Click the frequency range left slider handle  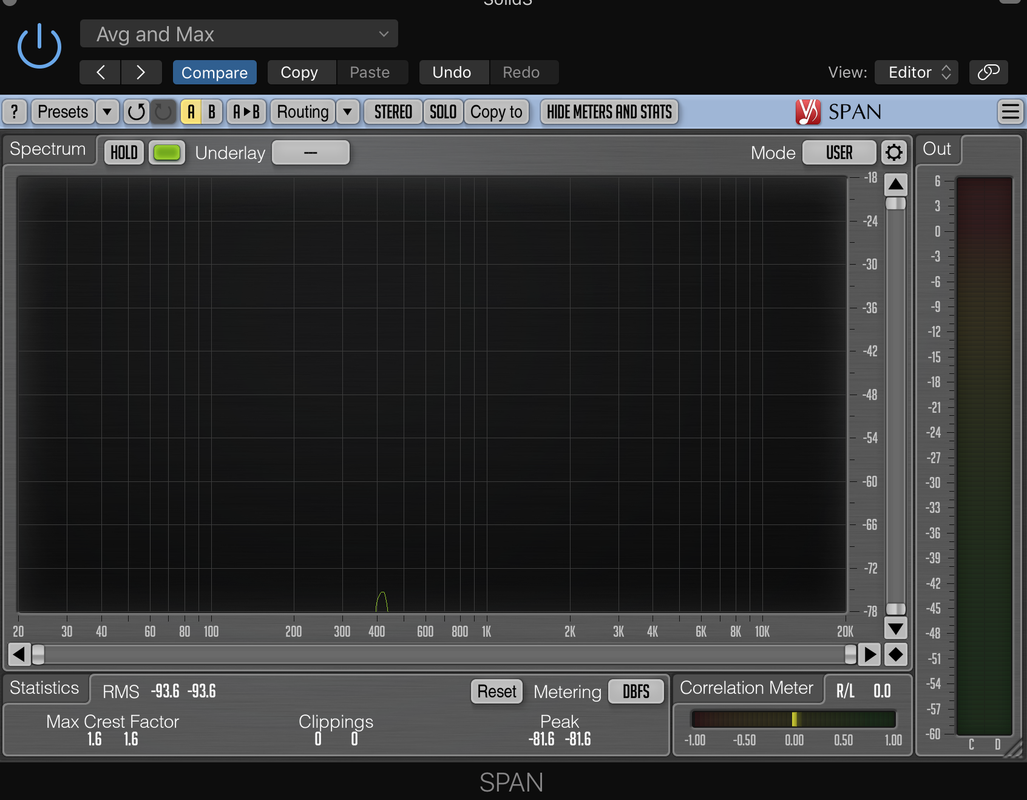click(x=38, y=654)
